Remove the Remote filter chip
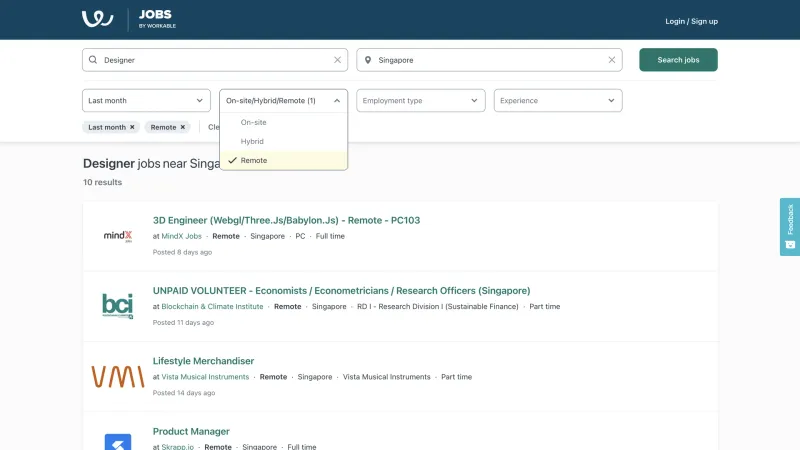The image size is (800, 450). pyautogui.click(x=183, y=127)
